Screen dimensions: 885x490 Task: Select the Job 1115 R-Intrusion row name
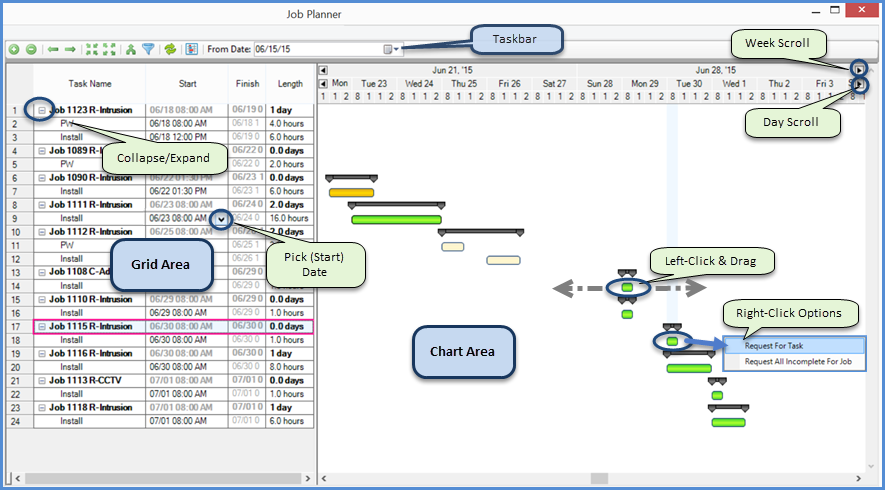click(x=90, y=326)
